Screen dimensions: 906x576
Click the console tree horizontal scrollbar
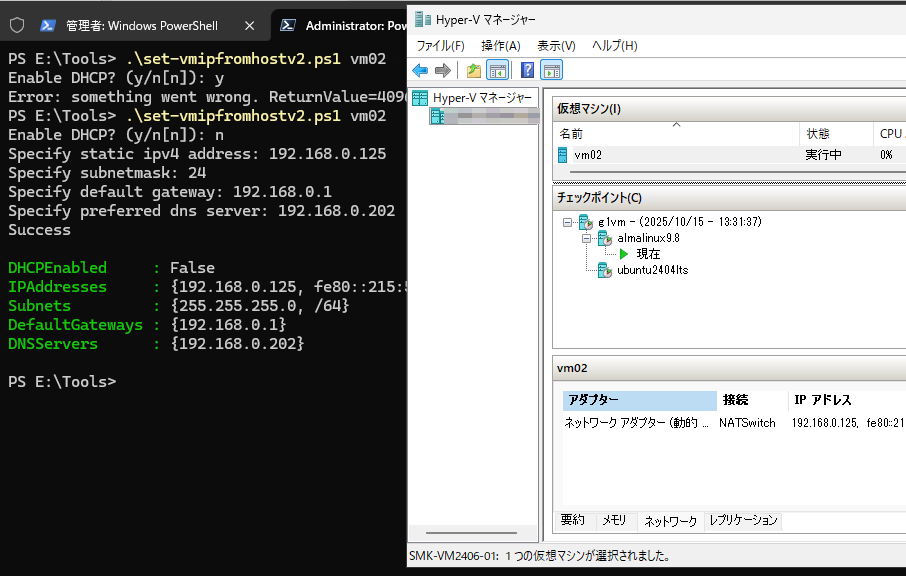point(471,533)
